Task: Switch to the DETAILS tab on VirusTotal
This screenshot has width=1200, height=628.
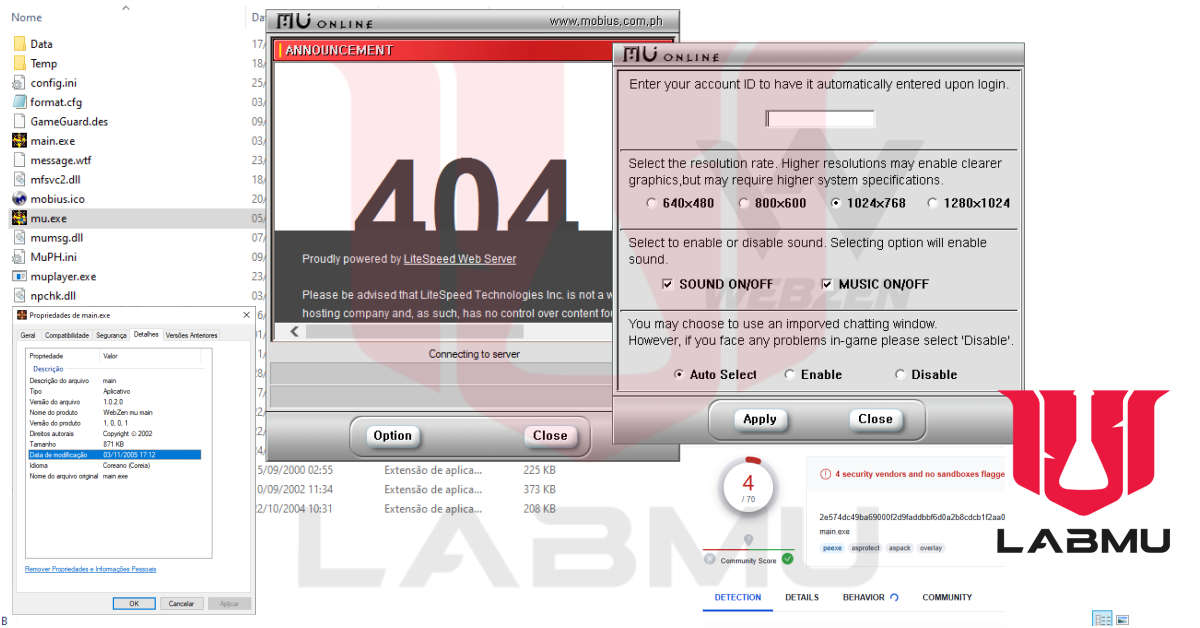Action: [x=802, y=597]
